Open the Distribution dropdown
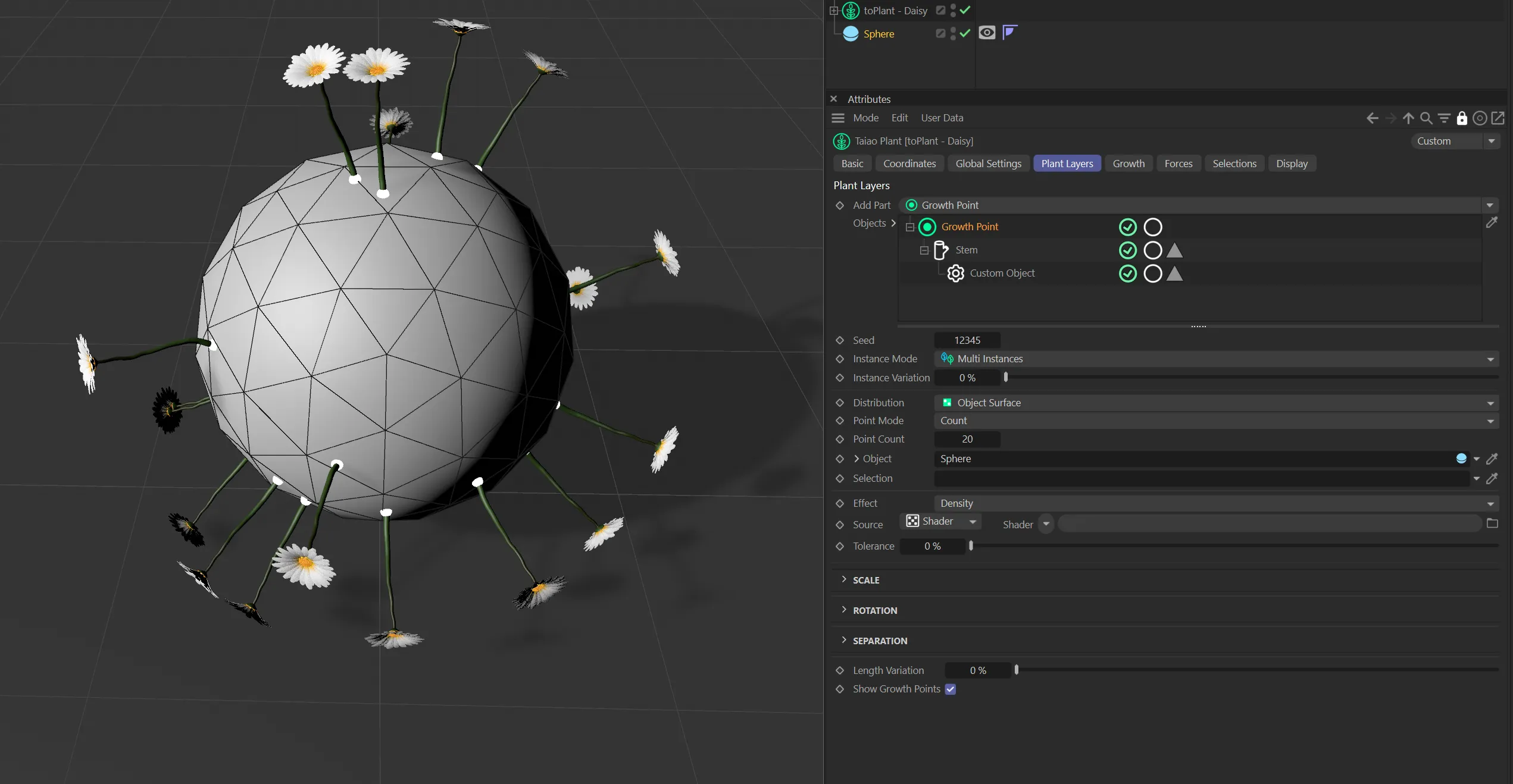Image resolution: width=1513 pixels, height=784 pixels. (x=1215, y=403)
